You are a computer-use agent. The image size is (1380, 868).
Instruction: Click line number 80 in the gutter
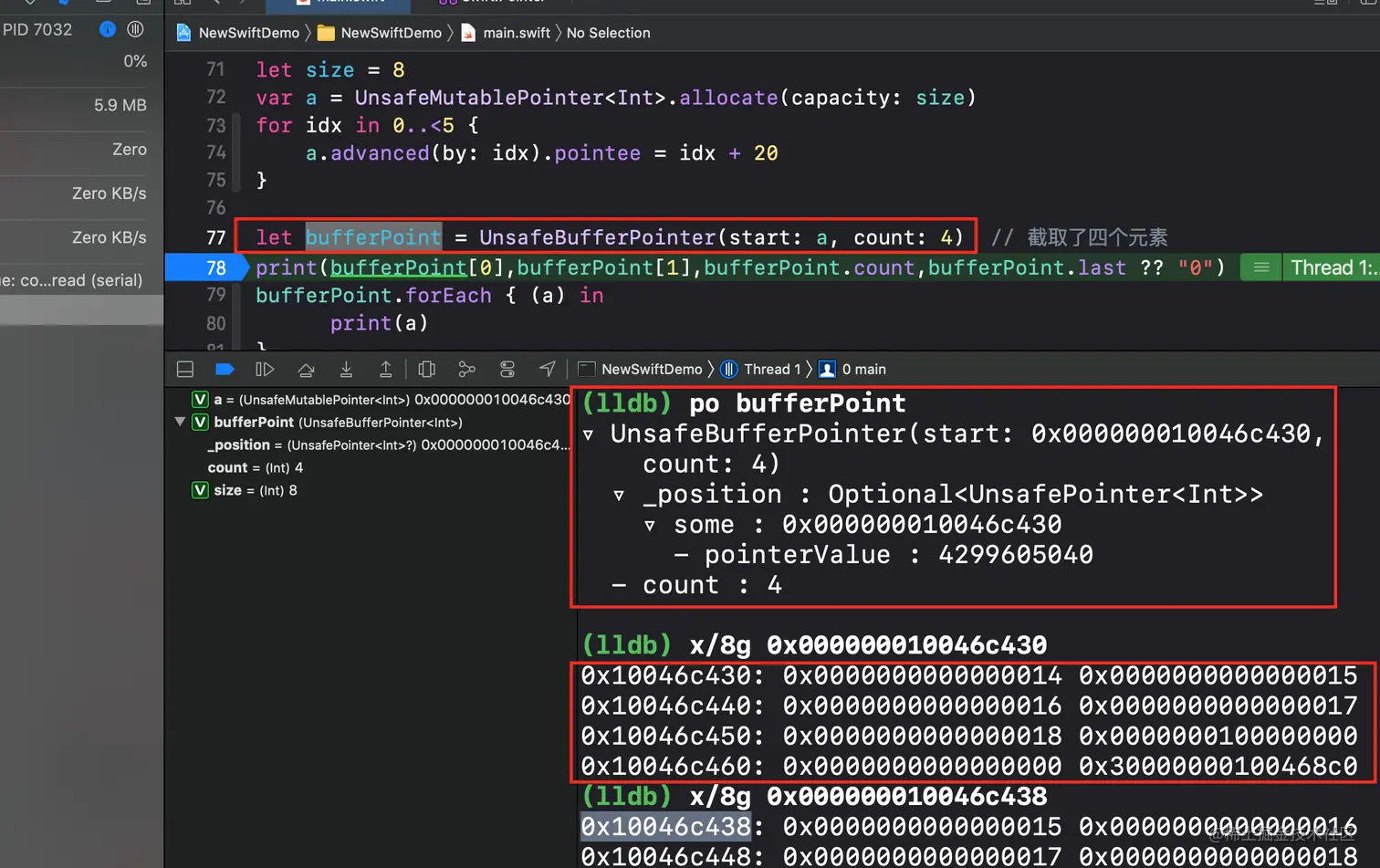[x=216, y=323]
